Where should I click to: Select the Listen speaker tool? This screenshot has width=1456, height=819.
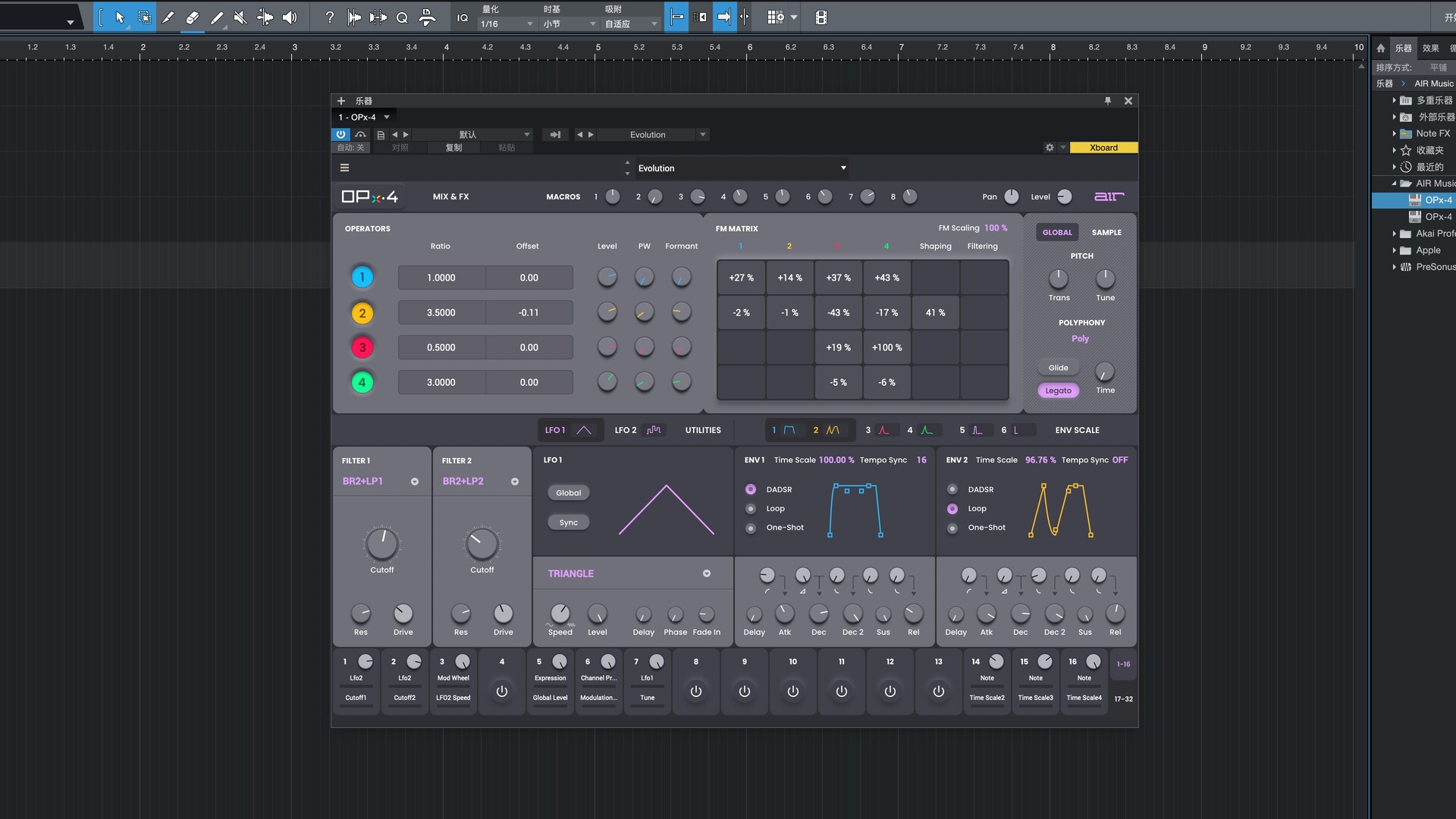290,17
